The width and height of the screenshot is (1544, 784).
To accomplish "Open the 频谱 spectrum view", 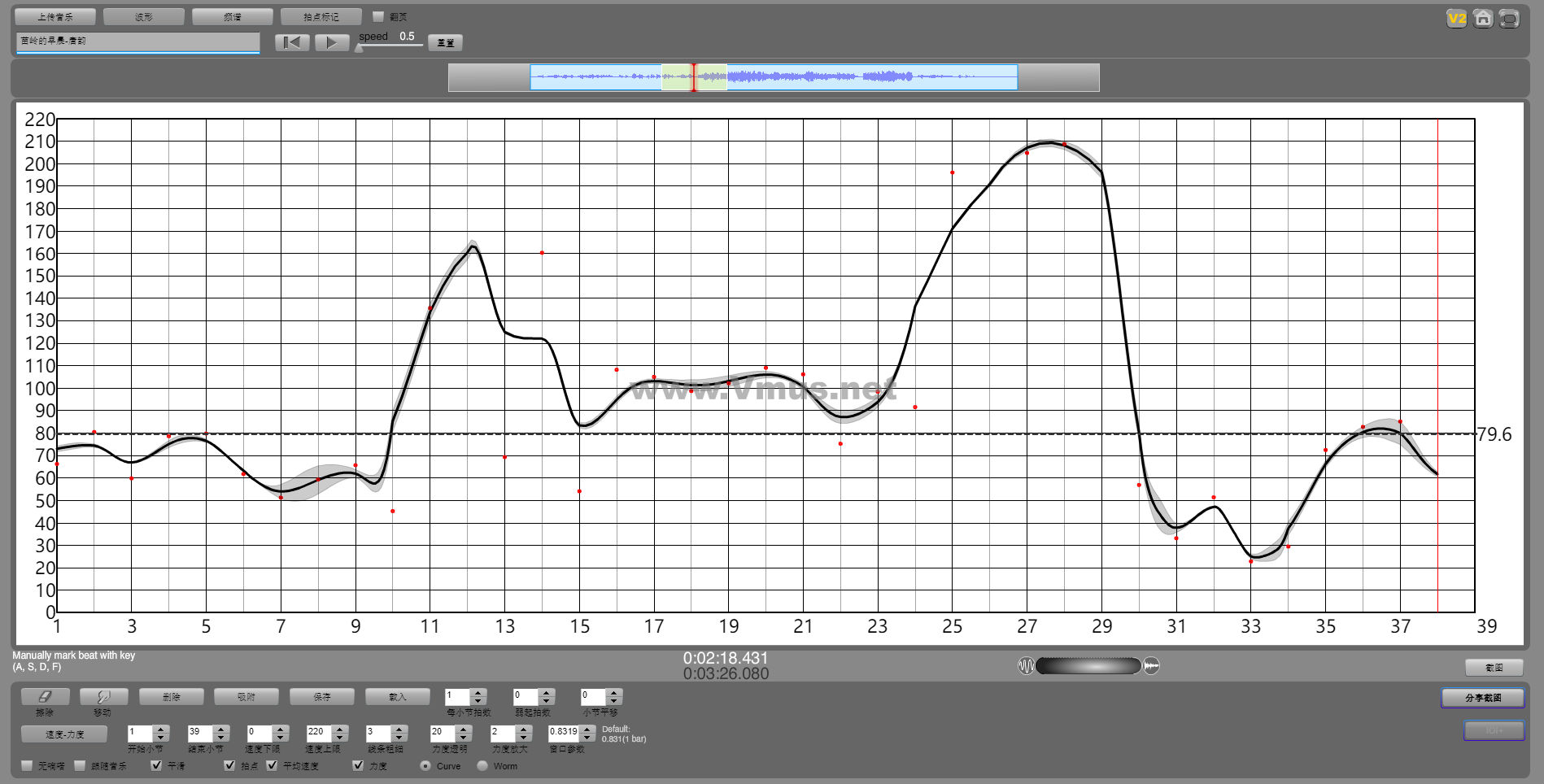I will [233, 16].
